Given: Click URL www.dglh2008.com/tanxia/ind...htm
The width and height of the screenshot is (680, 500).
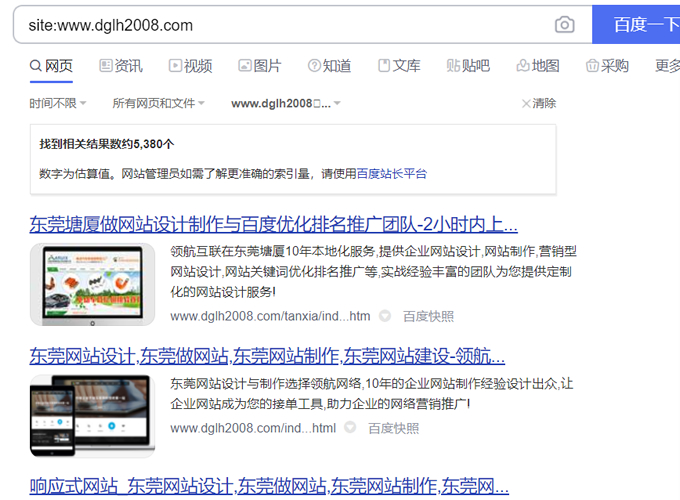Looking at the screenshot, I should pos(270,316).
